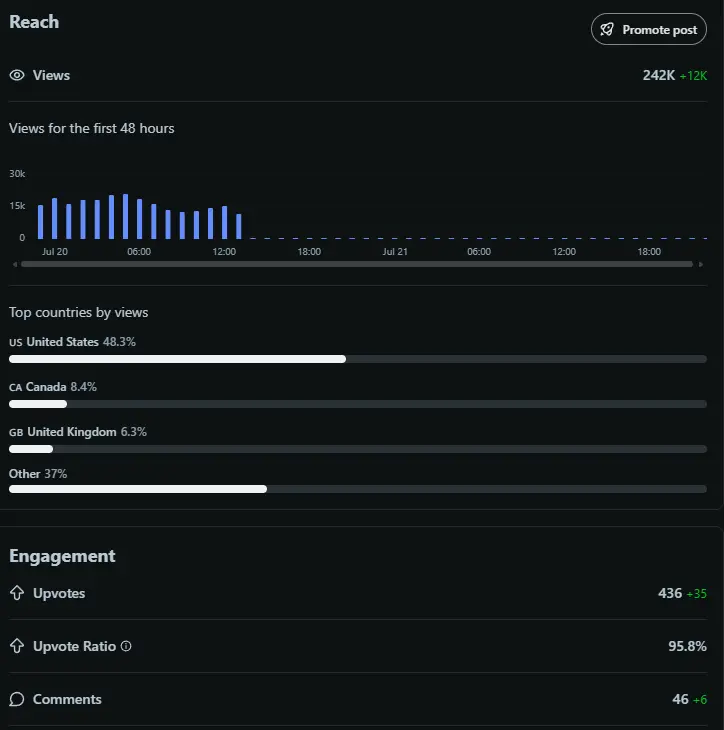The width and height of the screenshot is (724, 730).
Task: Click the horizontal scrollbar under the views chart
Action: pos(357,264)
